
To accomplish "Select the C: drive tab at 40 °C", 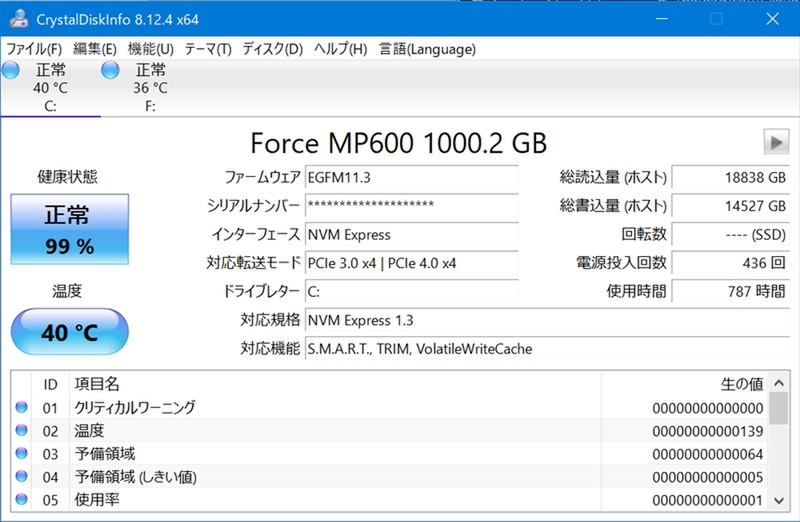I will [x=51, y=88].
